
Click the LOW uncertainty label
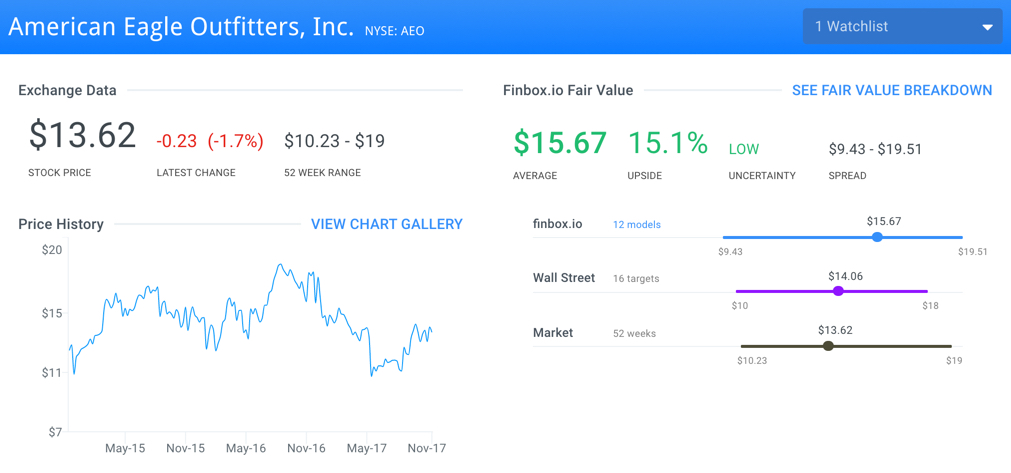click(x=743, y=150)
